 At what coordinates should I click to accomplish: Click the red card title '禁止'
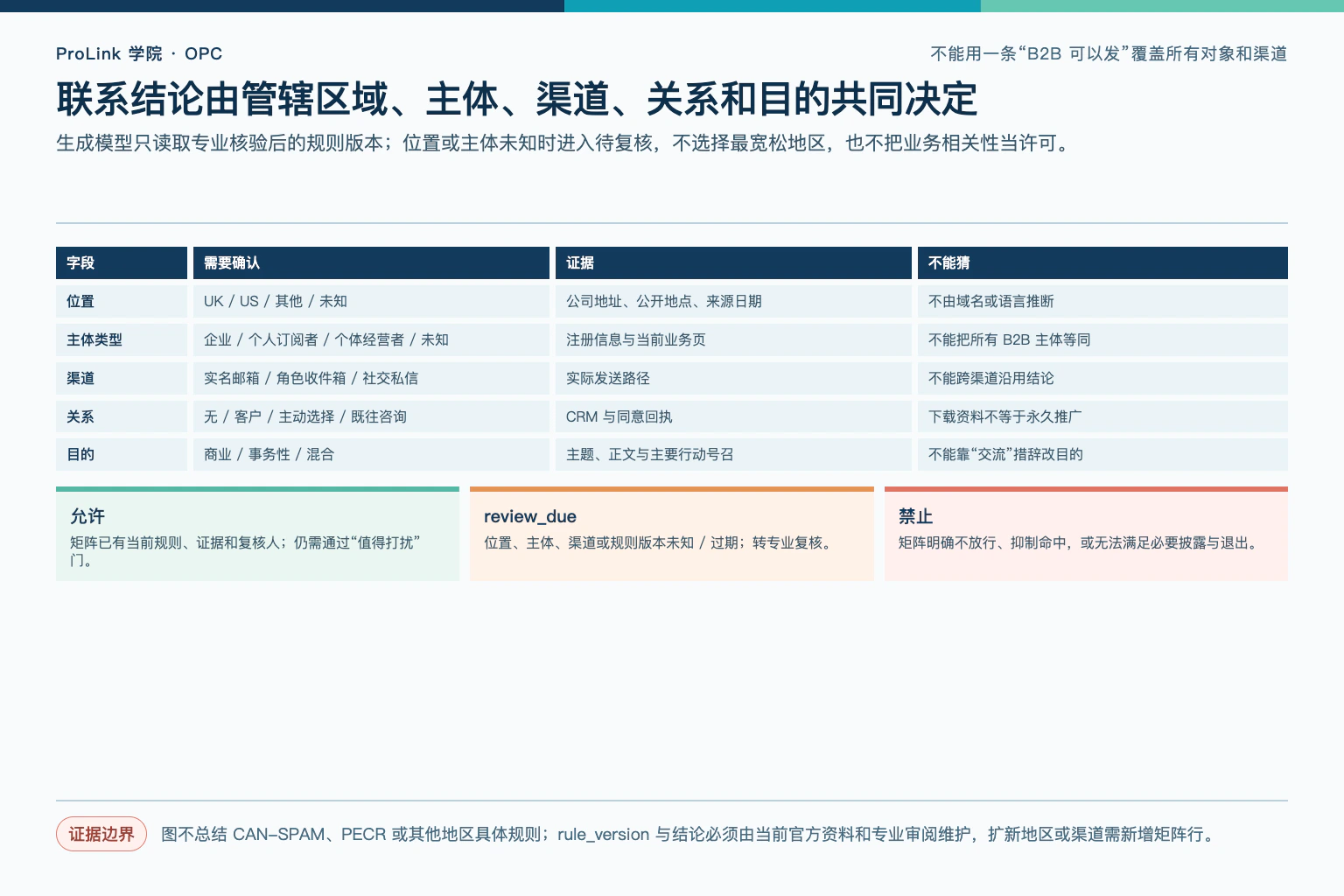(916, 516)
